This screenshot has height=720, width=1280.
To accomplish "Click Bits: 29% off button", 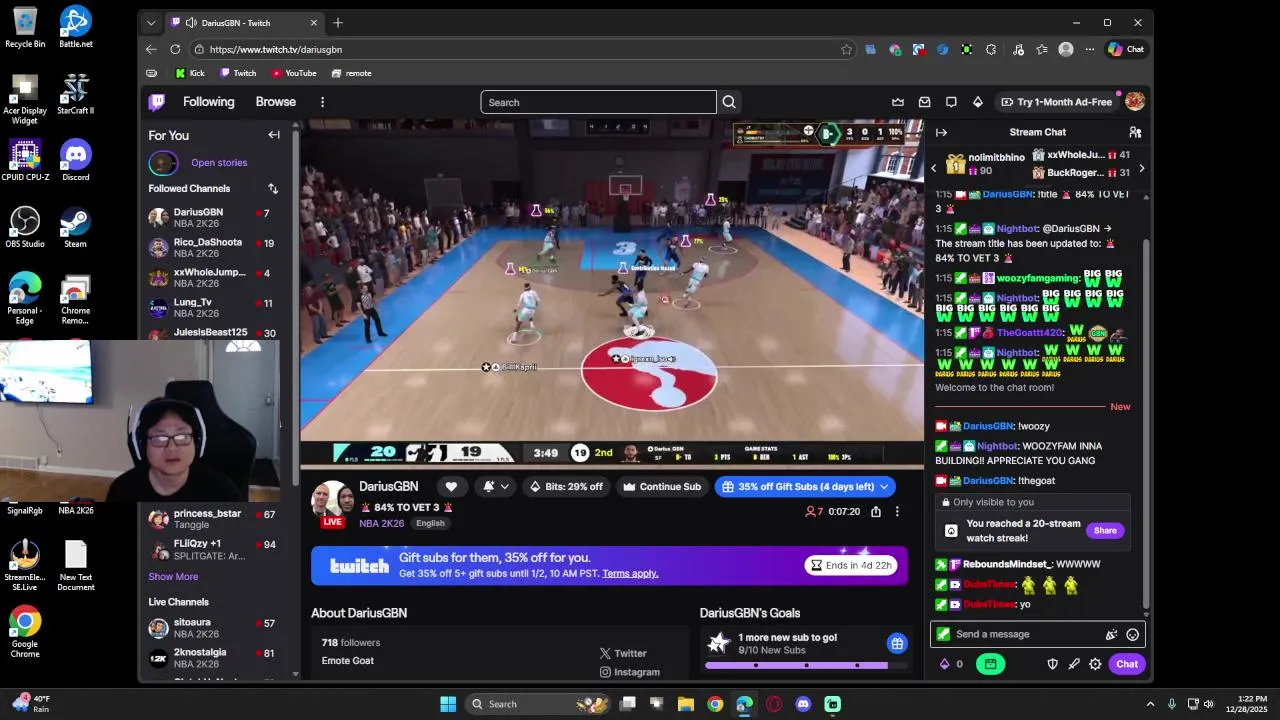I will 566,487.
